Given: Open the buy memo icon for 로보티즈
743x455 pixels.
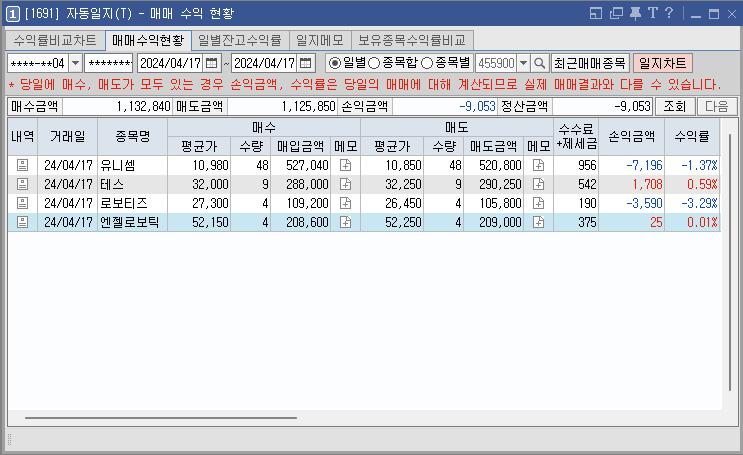Looking at the screenshot, I should [x=345, y=203].
